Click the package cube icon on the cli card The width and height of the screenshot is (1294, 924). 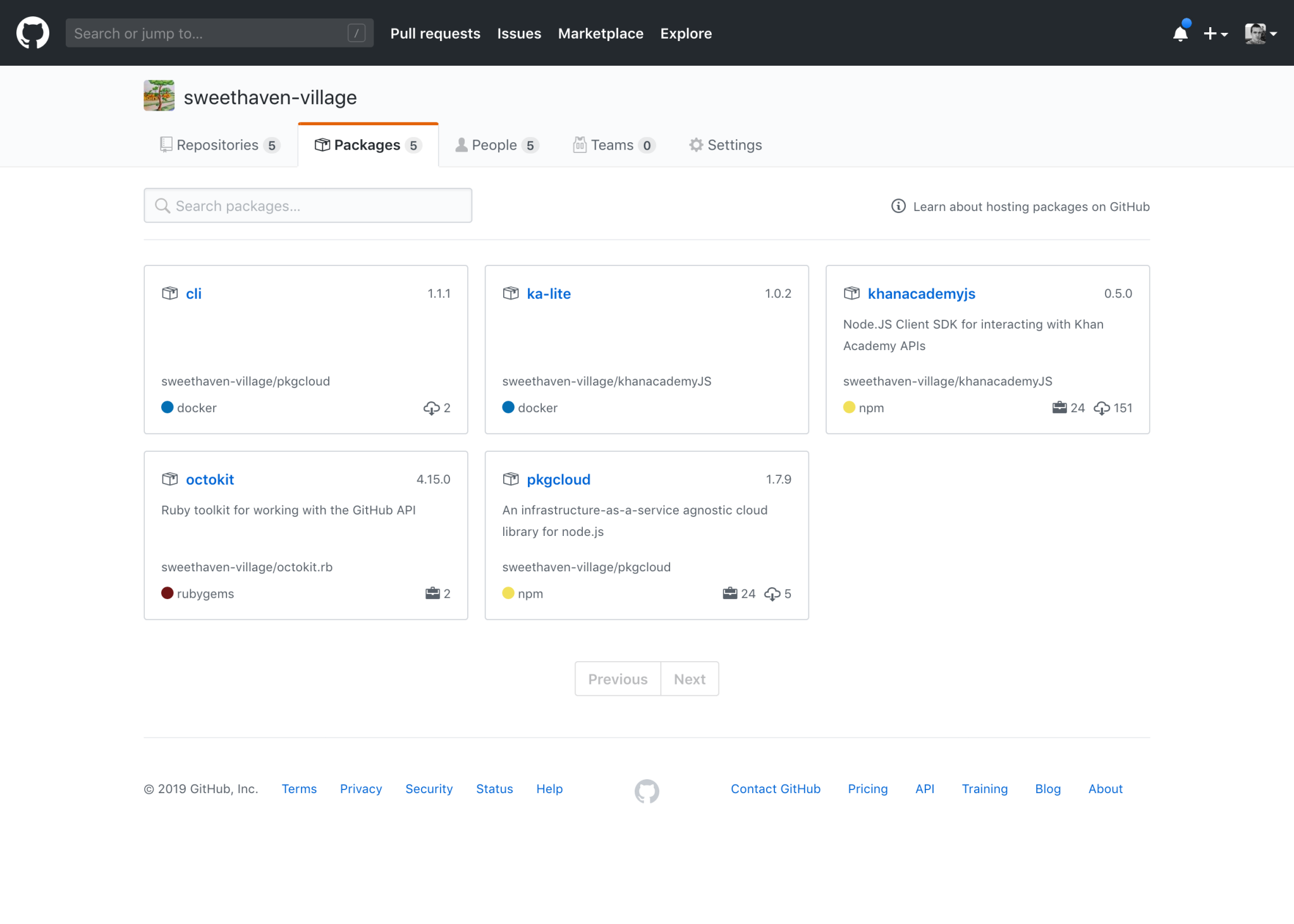[169, 293]
